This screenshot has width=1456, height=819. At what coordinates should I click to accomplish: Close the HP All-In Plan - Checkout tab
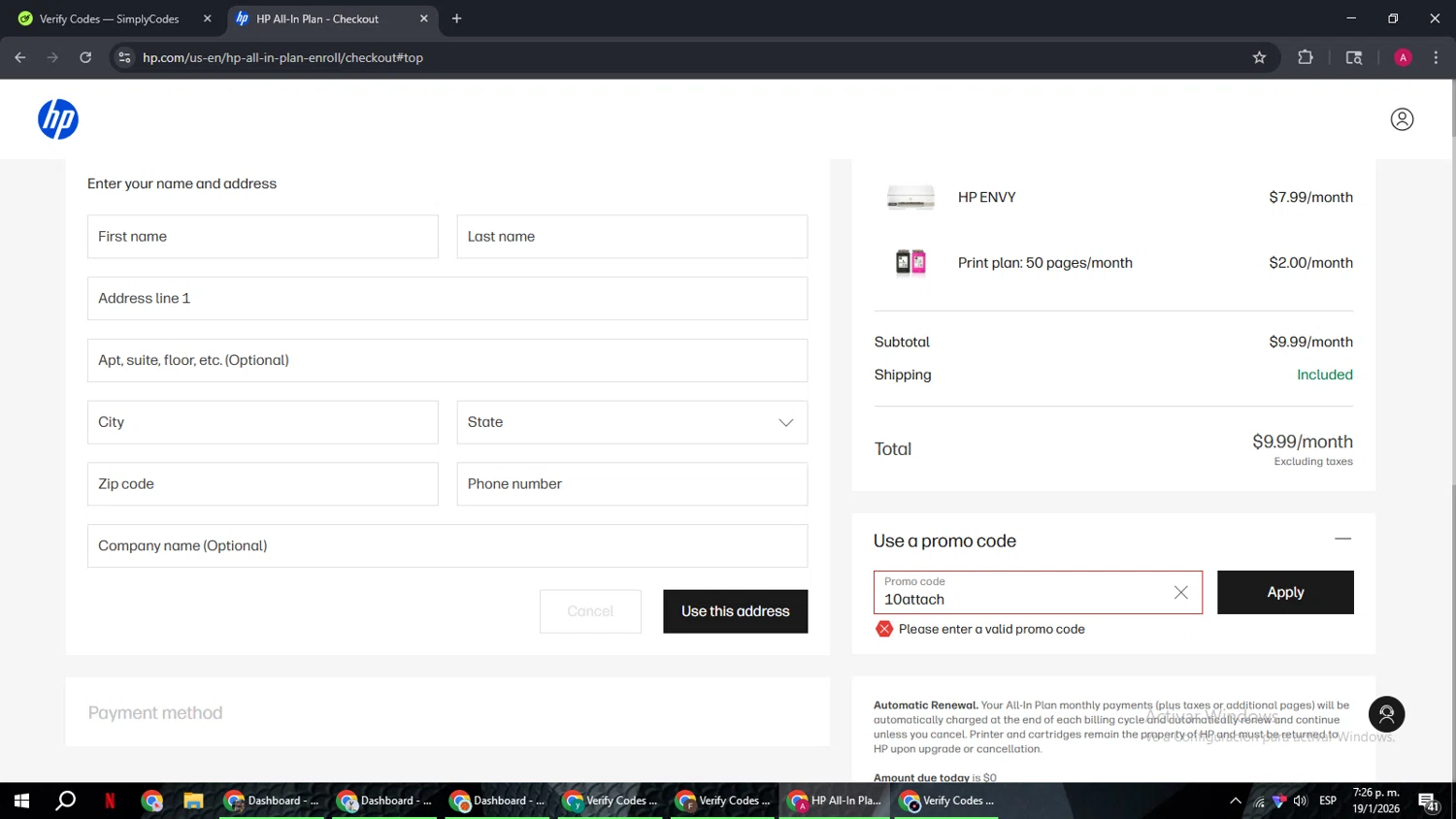click(424, 18)
